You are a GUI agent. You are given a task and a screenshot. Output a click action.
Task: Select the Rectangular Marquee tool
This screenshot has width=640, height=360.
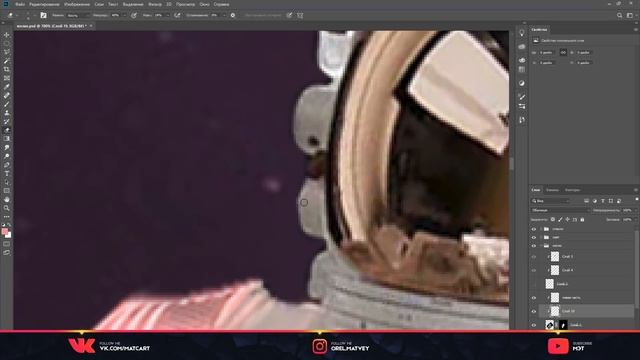click(x=7, y=43)
